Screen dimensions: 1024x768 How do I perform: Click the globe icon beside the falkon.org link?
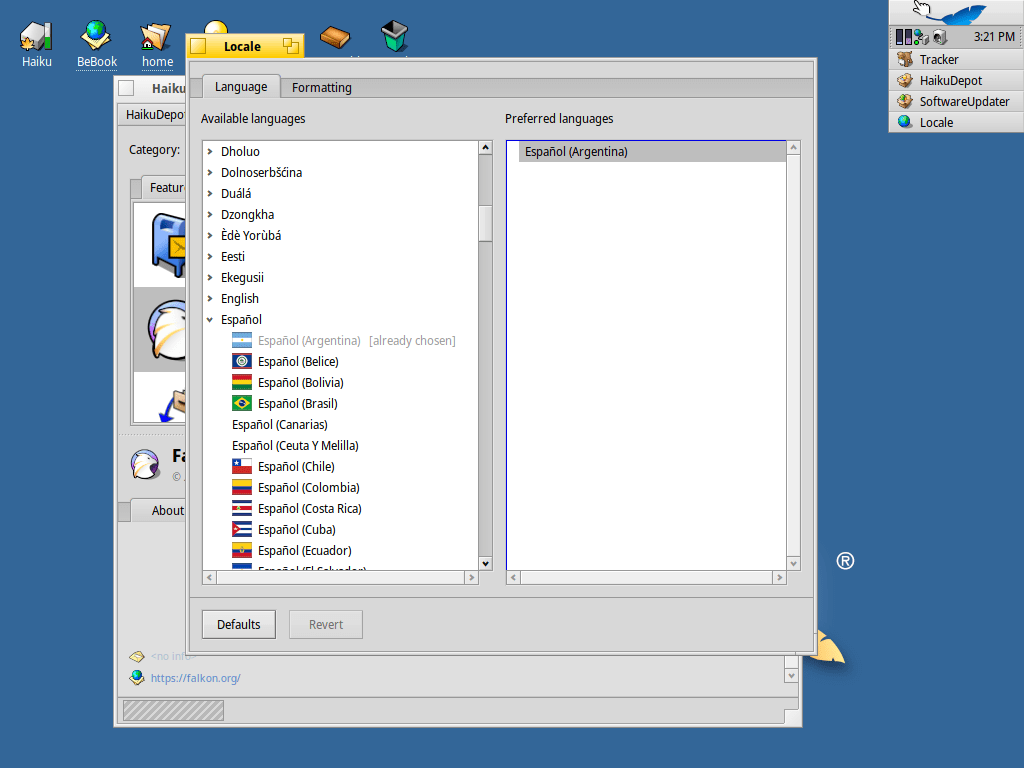point(136,677)
